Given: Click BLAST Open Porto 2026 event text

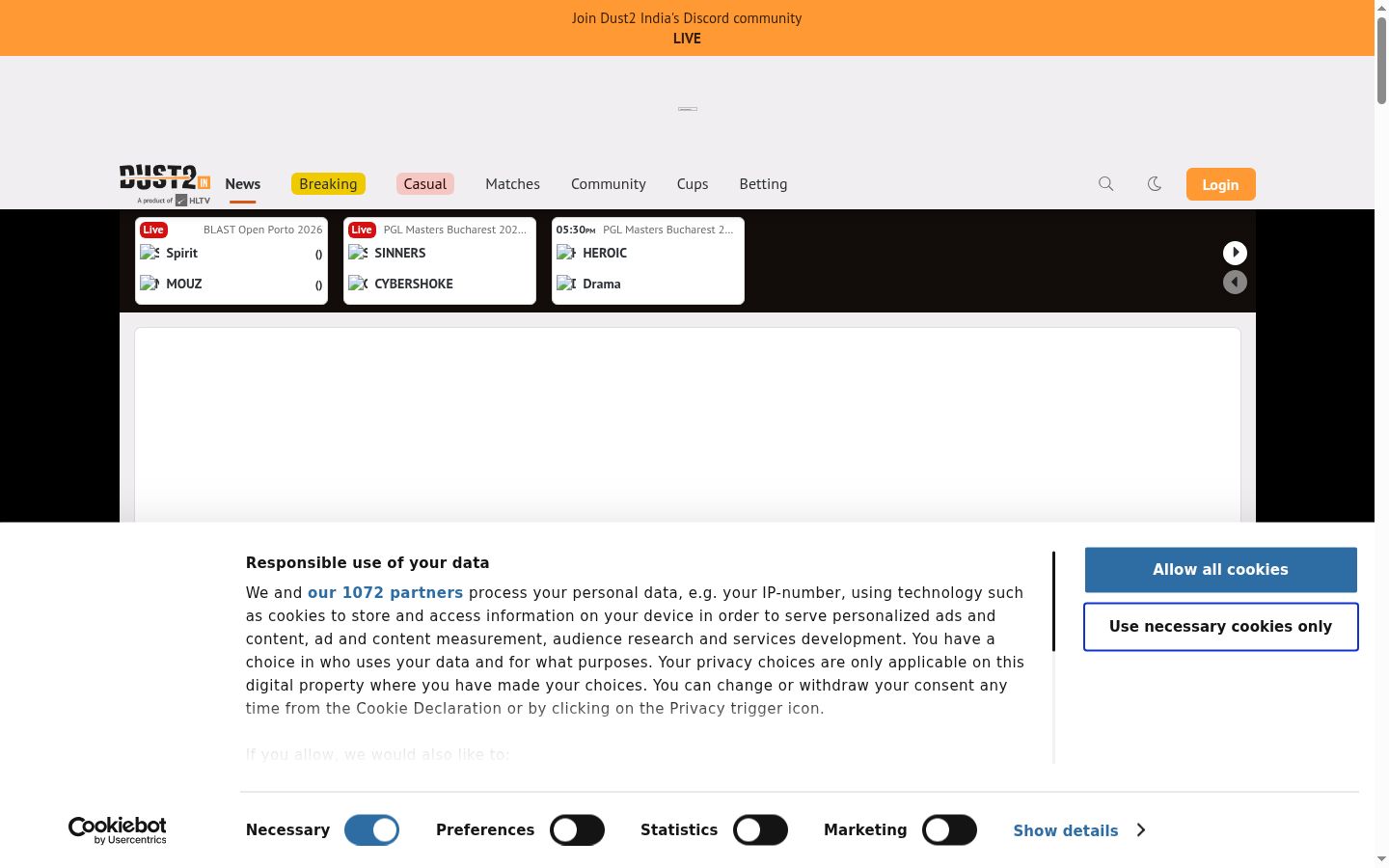Looking at the screenshot, I should click(x=262, y=230).
